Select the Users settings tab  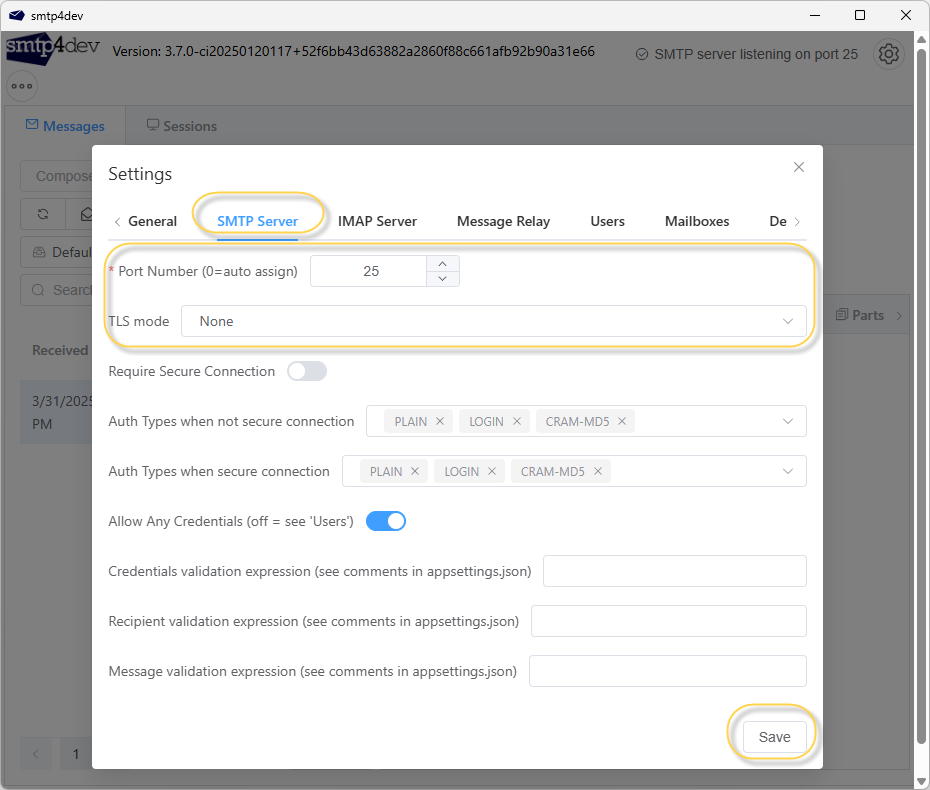tap(607, 221)
